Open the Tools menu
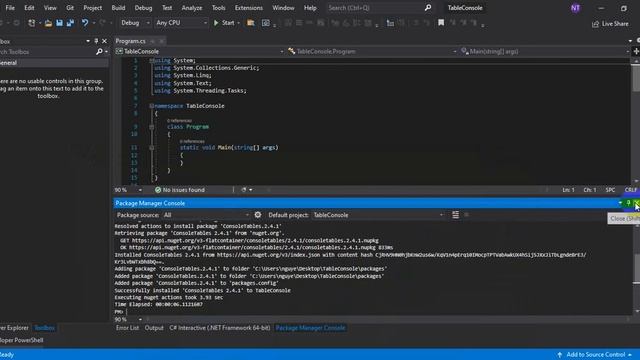 click(x=218, y=8)
